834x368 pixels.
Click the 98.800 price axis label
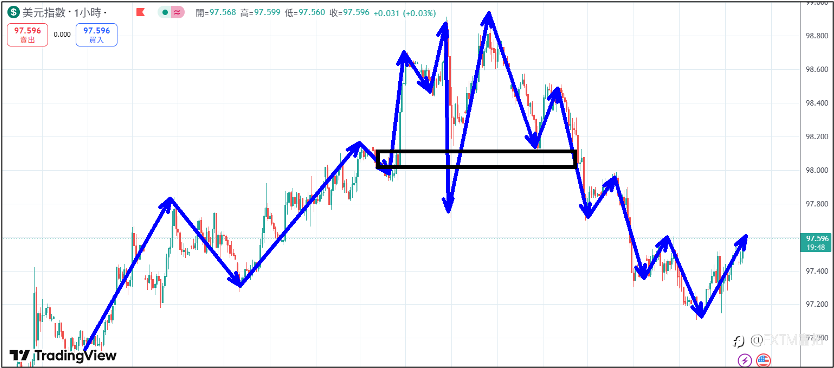[816, 36]
